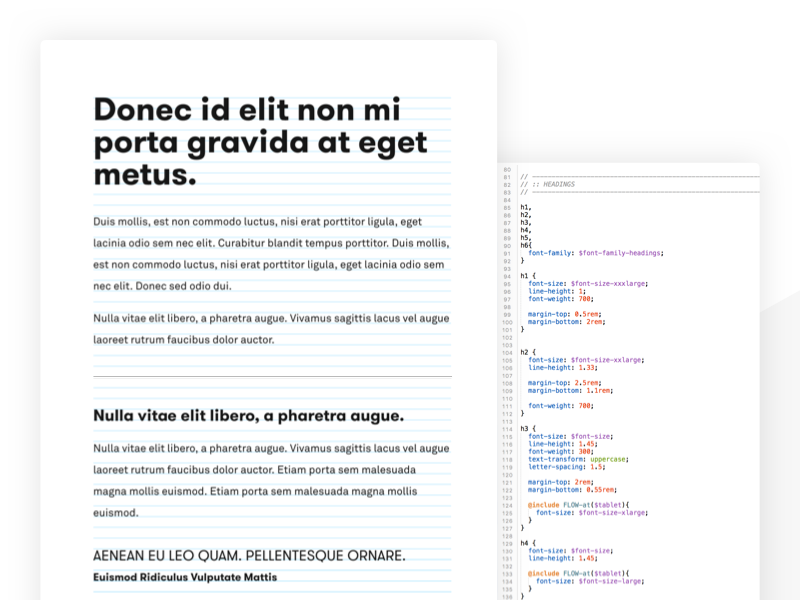Screen dimensions: 800x600
Task: Click code 'text-transform: uppercase;'
Action: tap(579, 459)
